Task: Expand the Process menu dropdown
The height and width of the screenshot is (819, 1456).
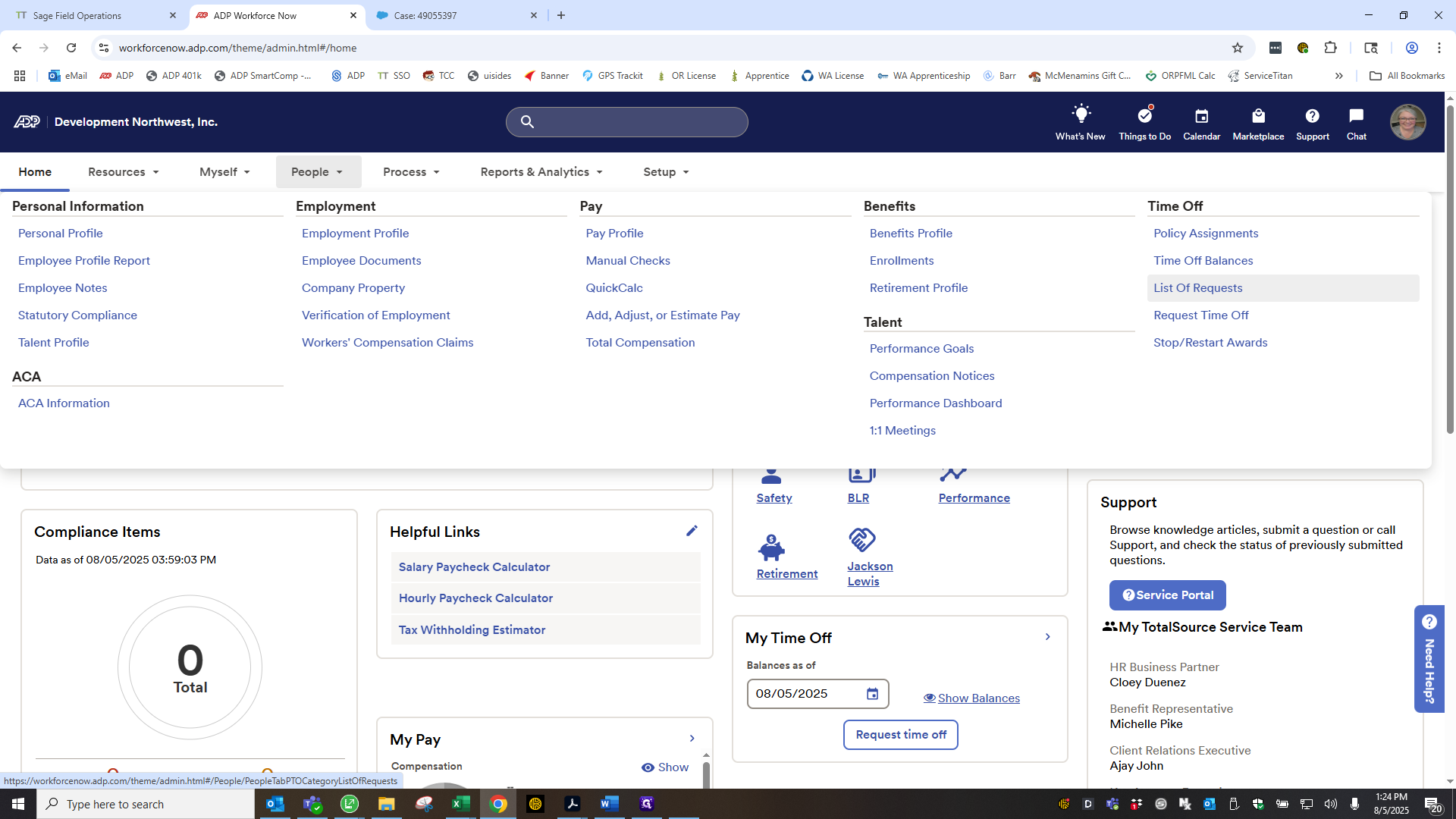Action: tap(411, 172)
